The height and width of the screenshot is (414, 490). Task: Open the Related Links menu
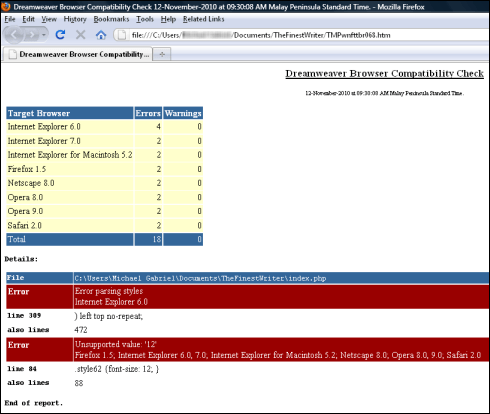click(204, 19)
